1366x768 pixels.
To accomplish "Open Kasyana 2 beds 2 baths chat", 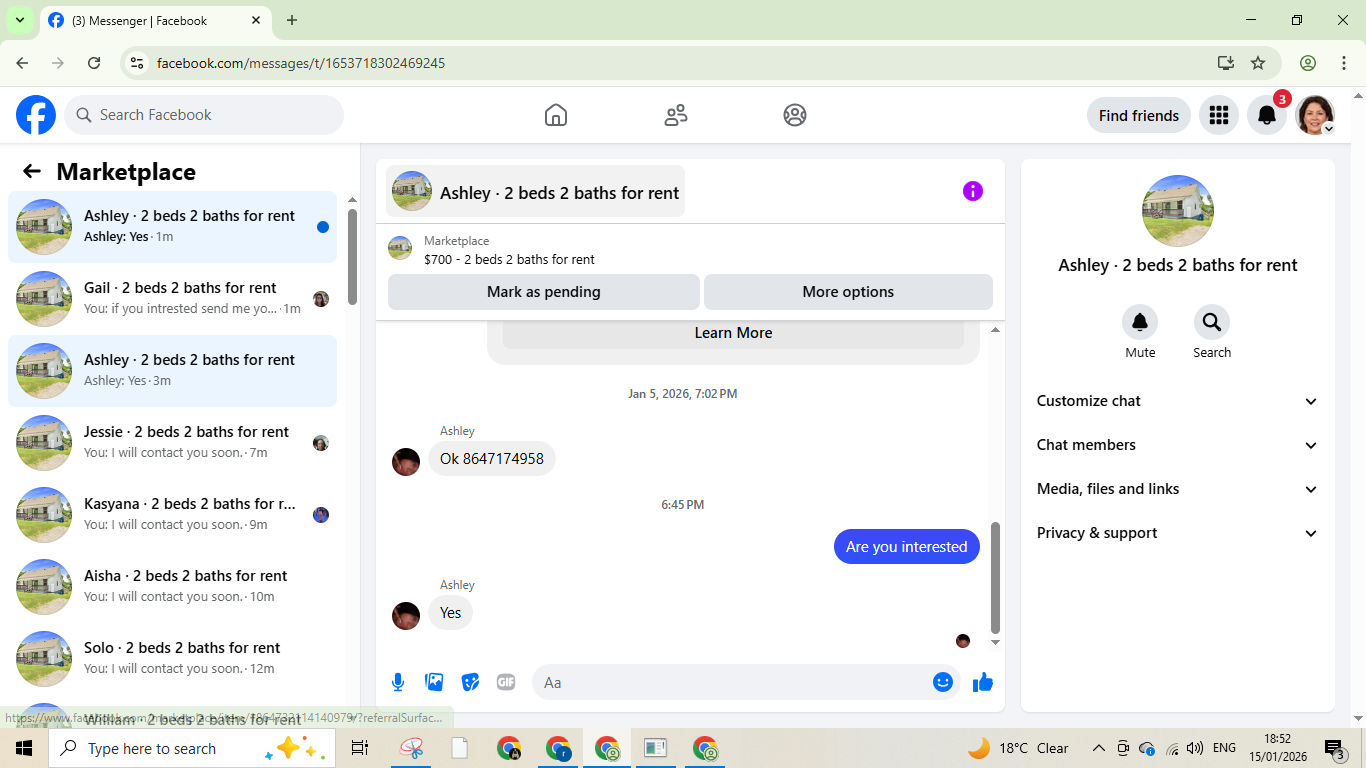I will pos(172,515).
